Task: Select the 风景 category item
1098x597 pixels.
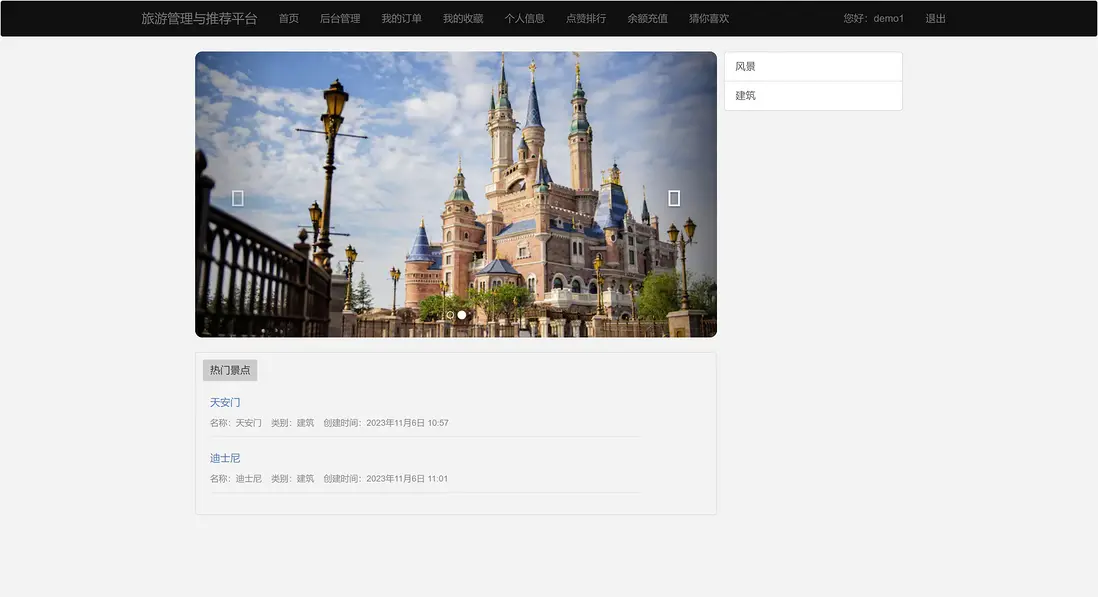Action: (x=813, y=66)
